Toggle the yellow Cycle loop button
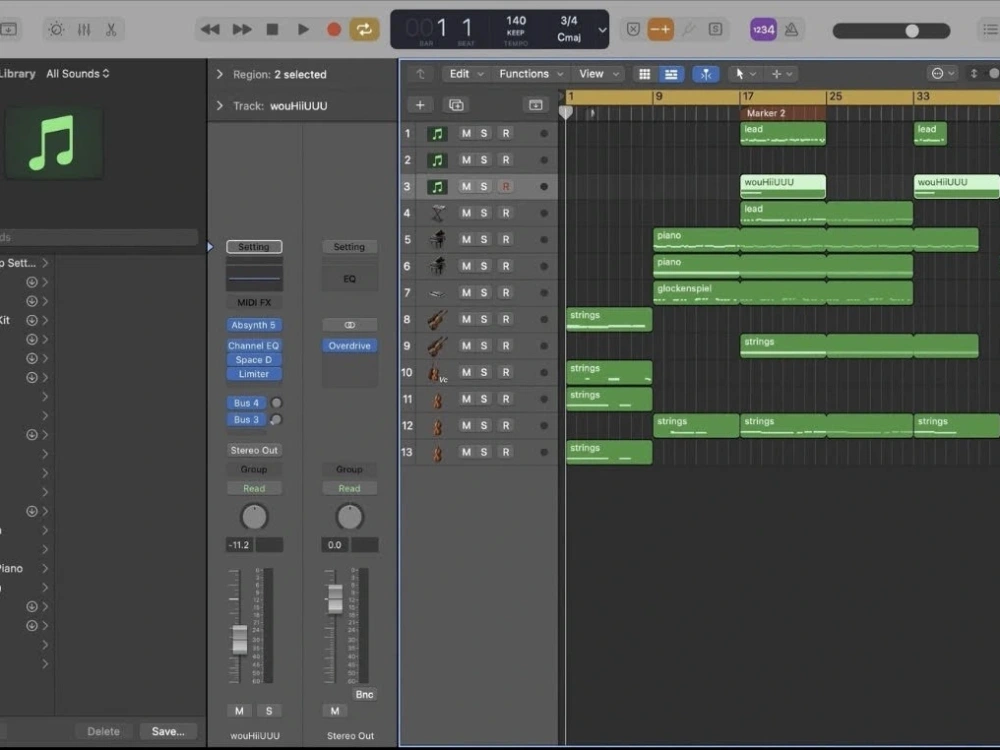The width and height of the screenshot is (1000, 750). [364, 29]
